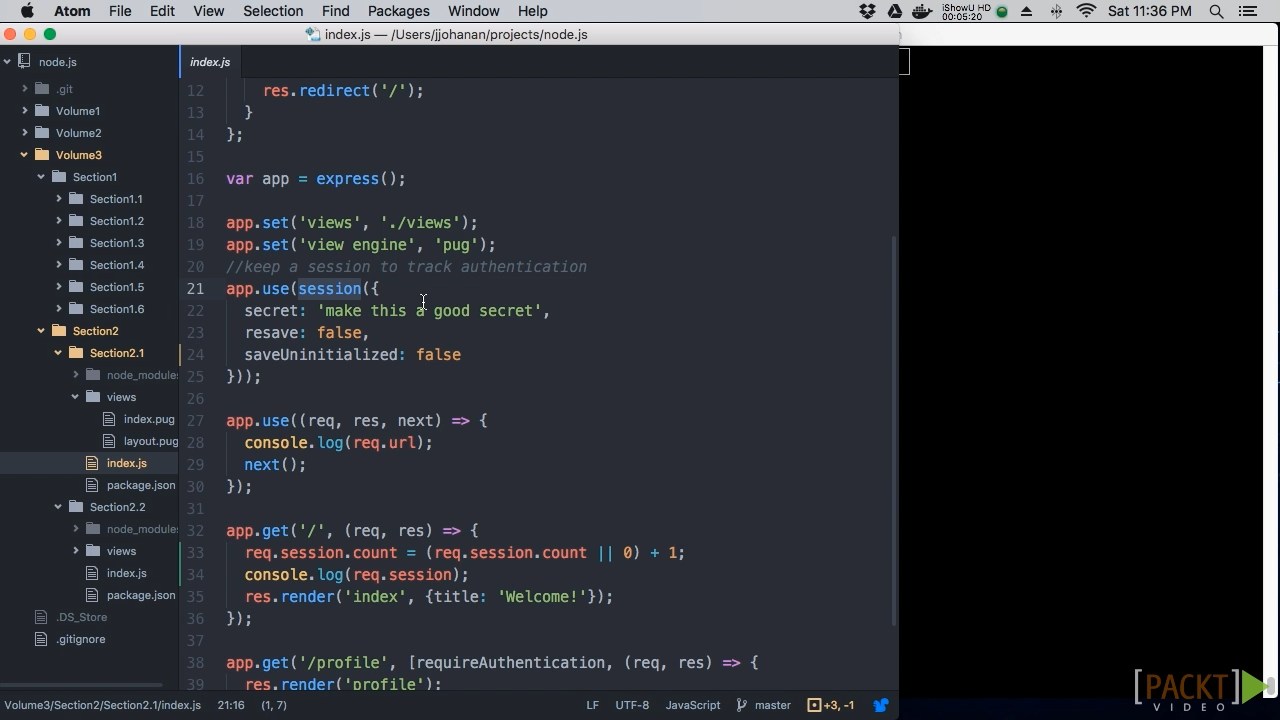This screenshot has height=720, width=1280.
Task: Click the .gitignore file icon
Action: [x=41, y=639]
